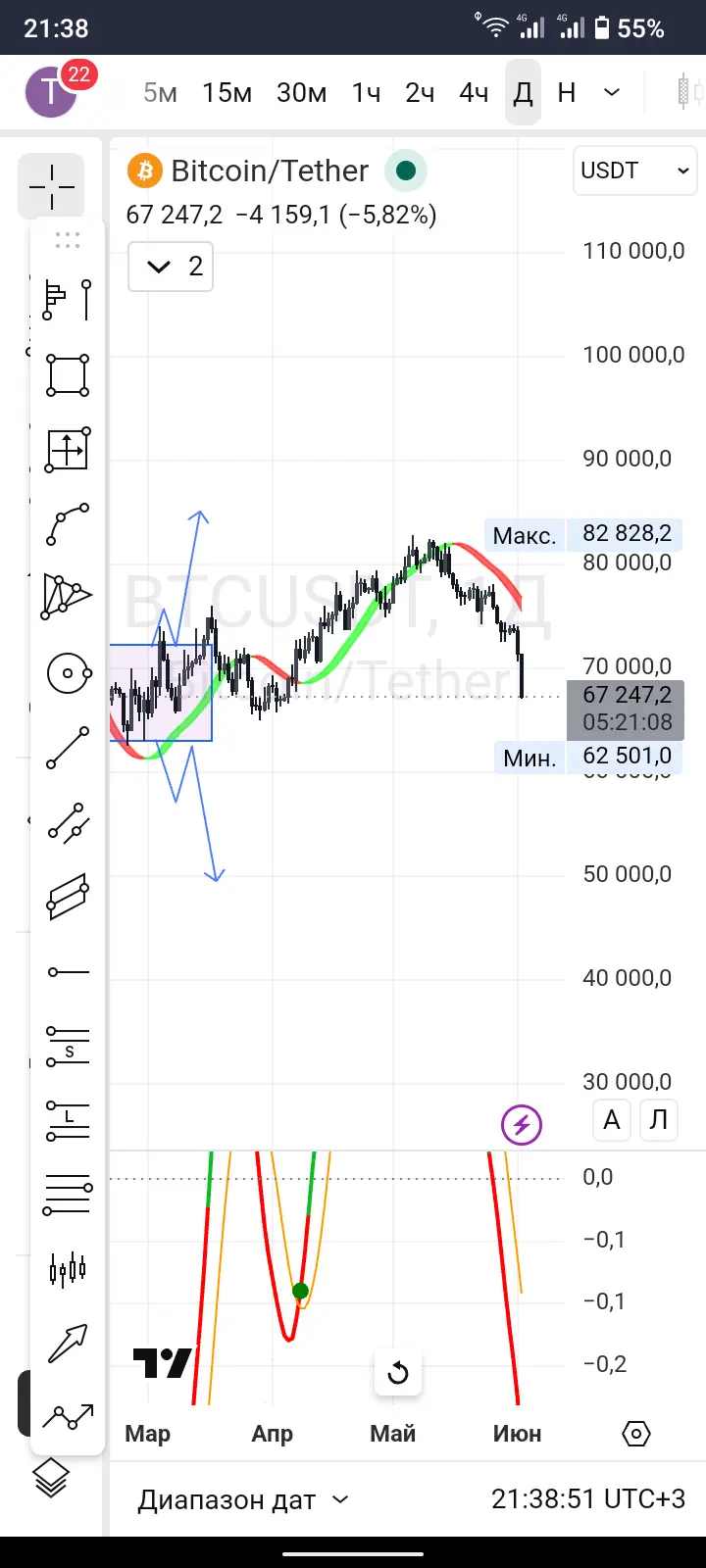Open the Диапазон дат dropdown
This screenshot has width=706, height=1568.
pos(243,1500)
